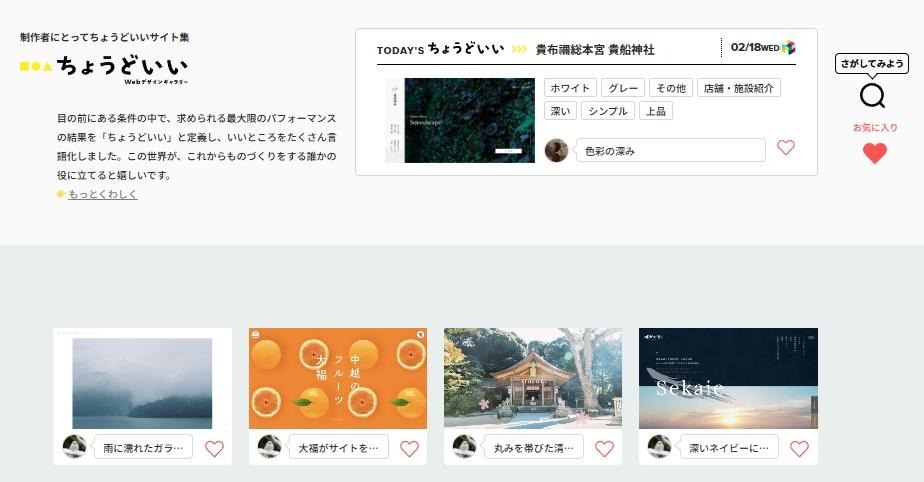
Task: Click the author avatar beside 色彩の深み
Action: click(x=557, y=150)
